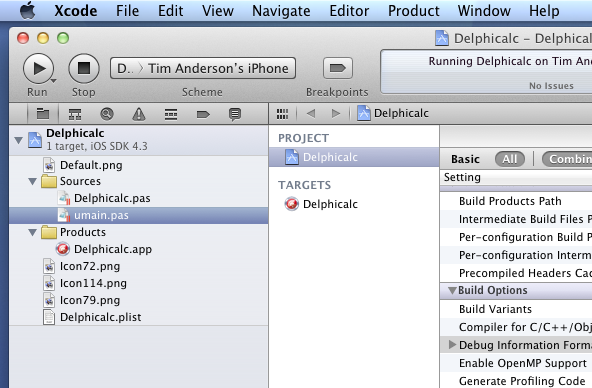Select Default.png in navigator
Image resolution: width=592 pixels, height=388 pixels.
click(139, 165)
